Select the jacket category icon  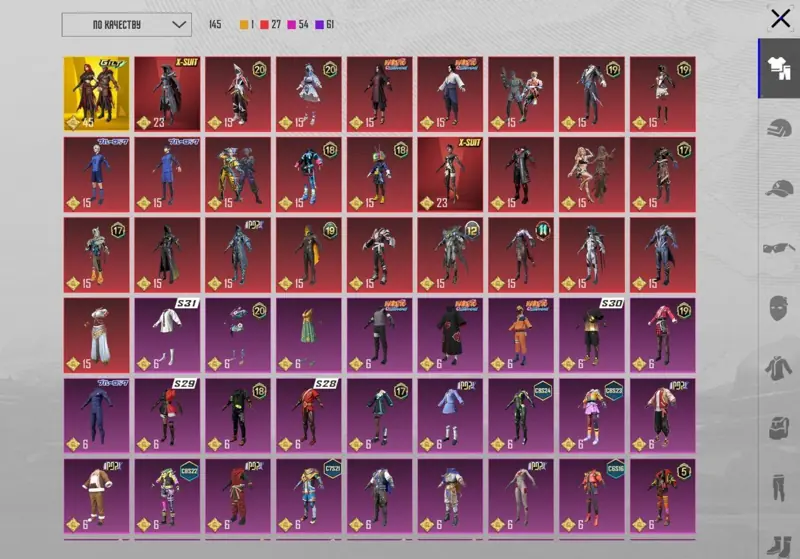tap(779, 368)
